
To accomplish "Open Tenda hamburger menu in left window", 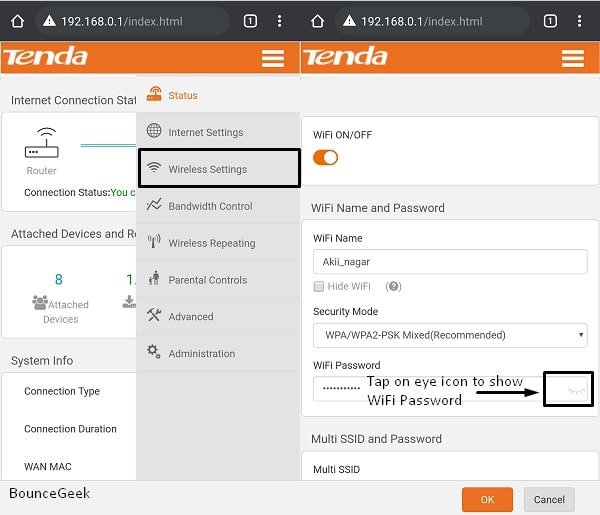I will pyautogui.click(x=273, y=59).
